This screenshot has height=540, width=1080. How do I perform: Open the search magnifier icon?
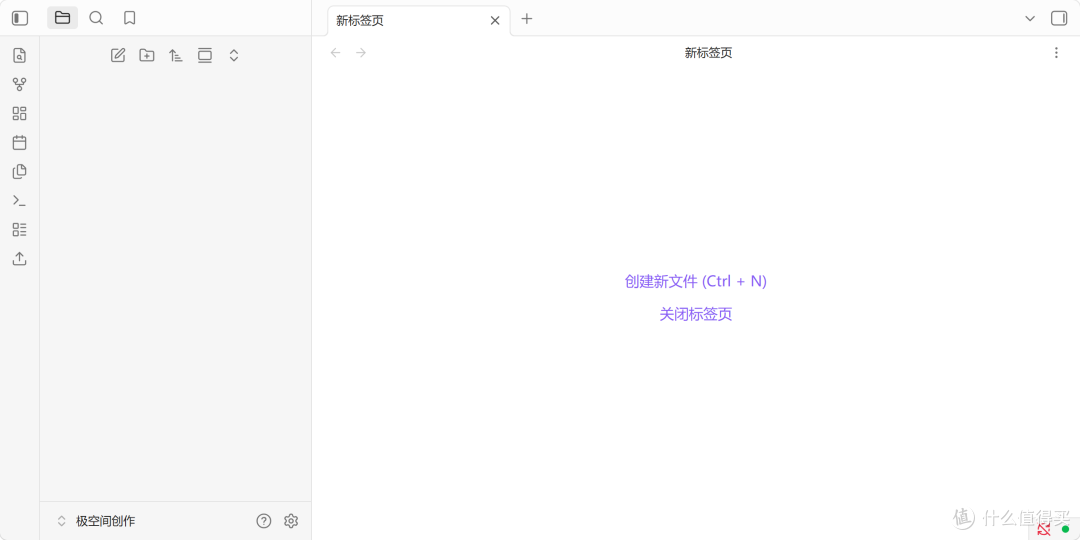[96, 18]
